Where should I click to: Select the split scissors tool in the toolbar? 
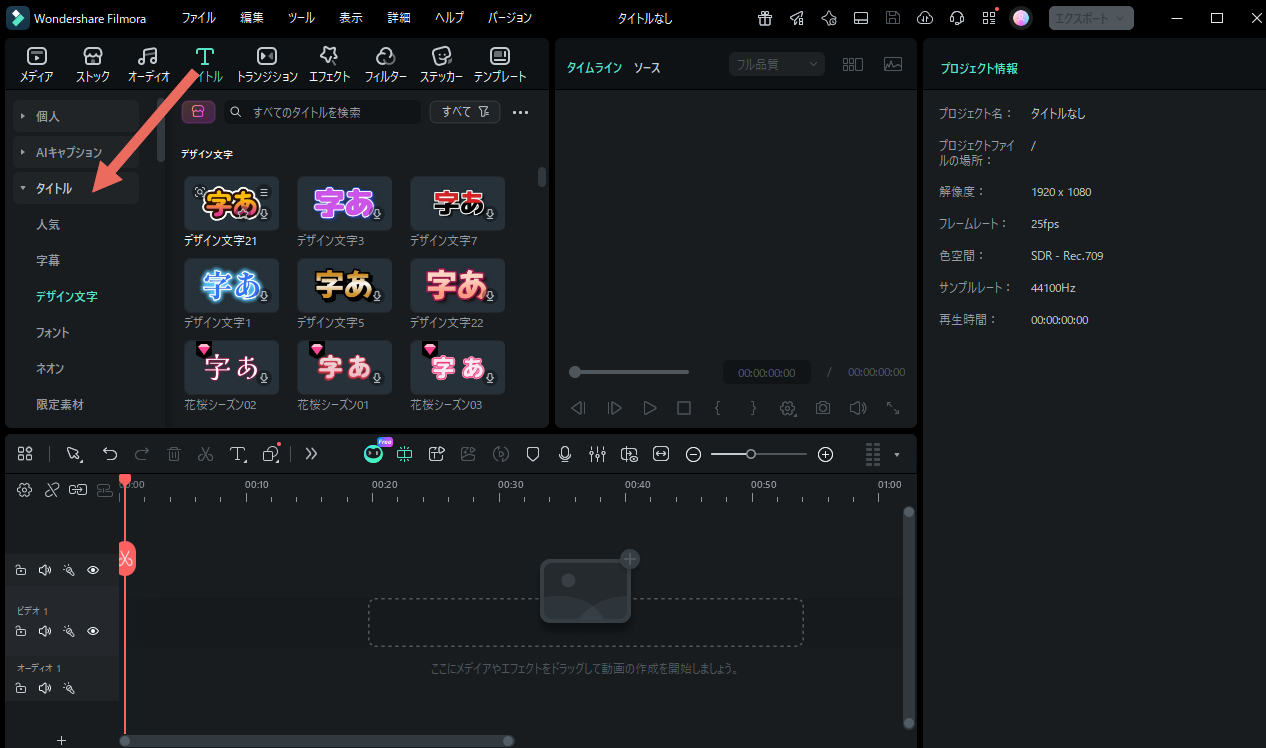tap(205, 454)
